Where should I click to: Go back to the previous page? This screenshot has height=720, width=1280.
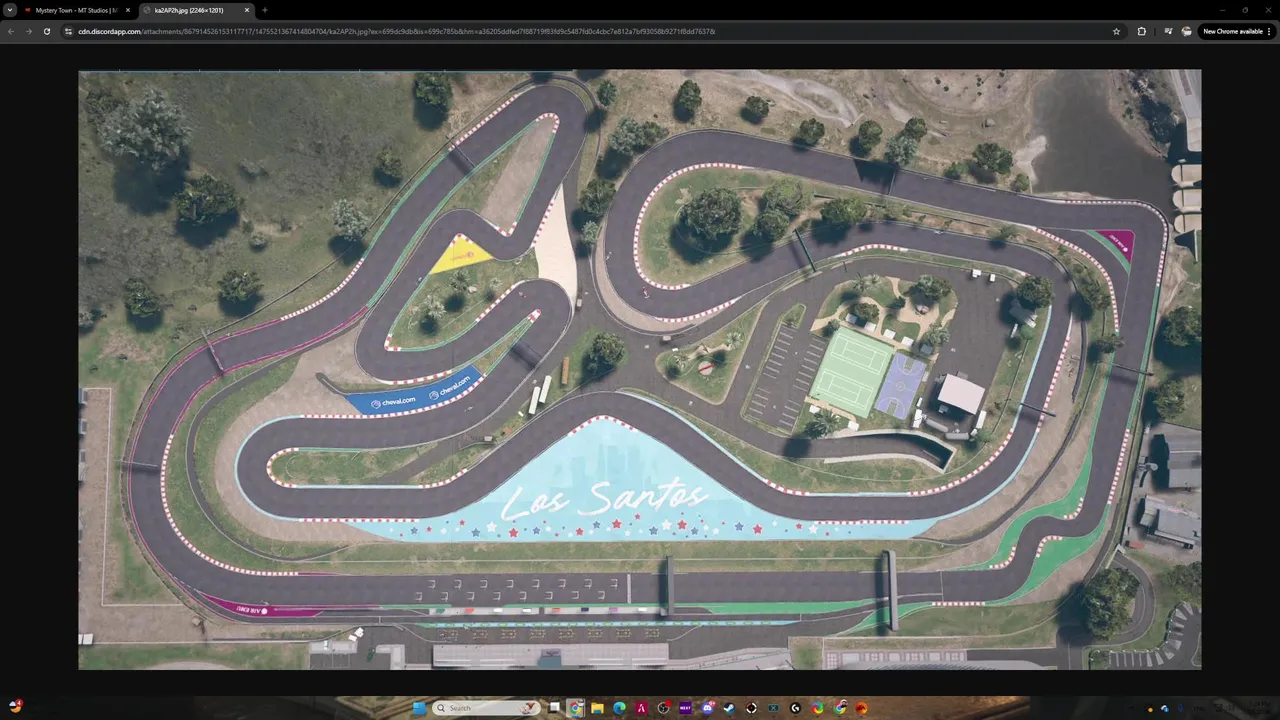pos(11,31)
